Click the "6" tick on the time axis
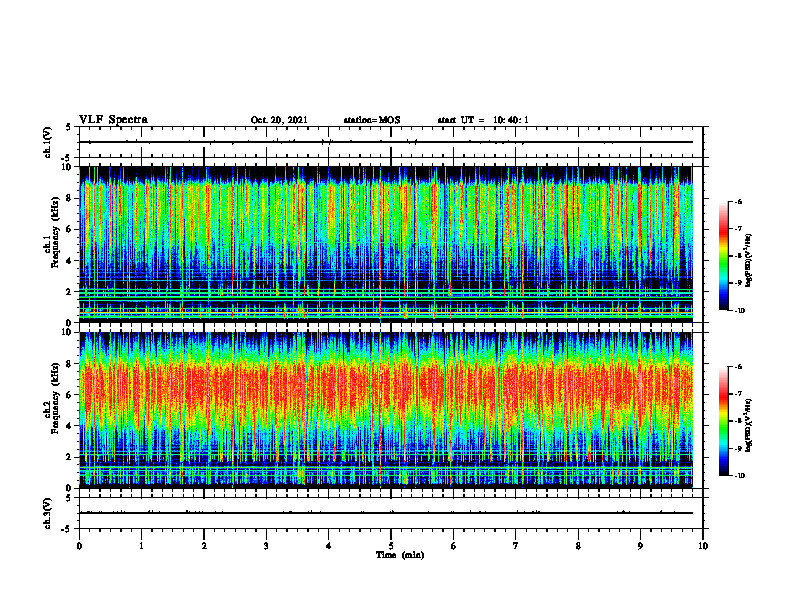The width and height of the screenshot is (792, 612). [454, 546]
